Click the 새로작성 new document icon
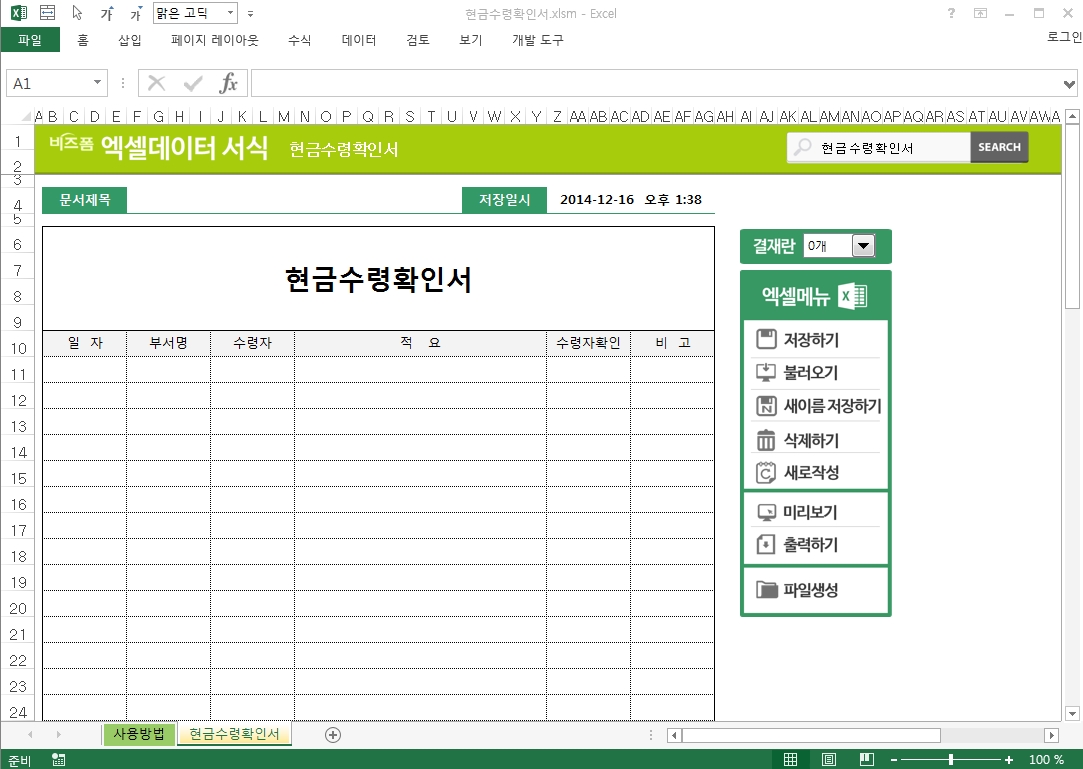This screenshot has height=769, width=1083. (766, 473)
